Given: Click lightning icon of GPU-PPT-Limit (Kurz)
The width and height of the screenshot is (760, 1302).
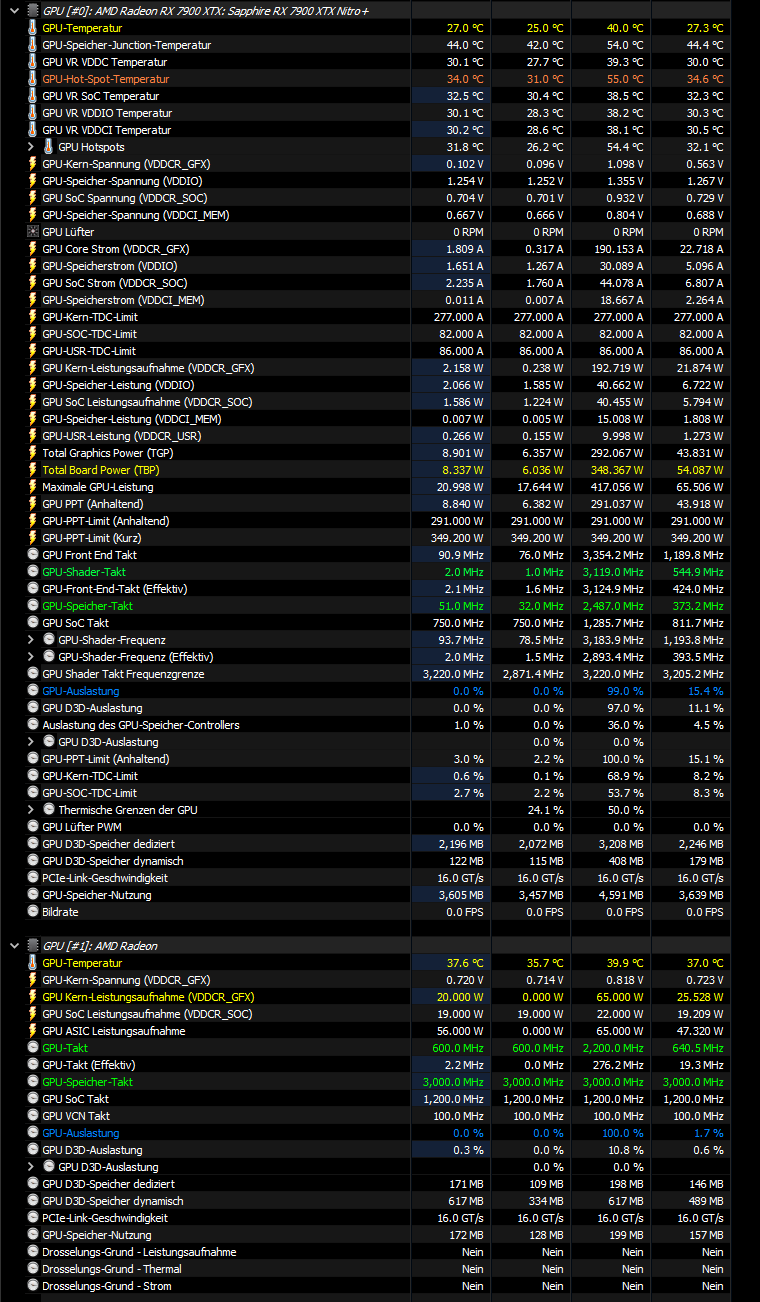Looking at the screenshot, I should [32, 538].
